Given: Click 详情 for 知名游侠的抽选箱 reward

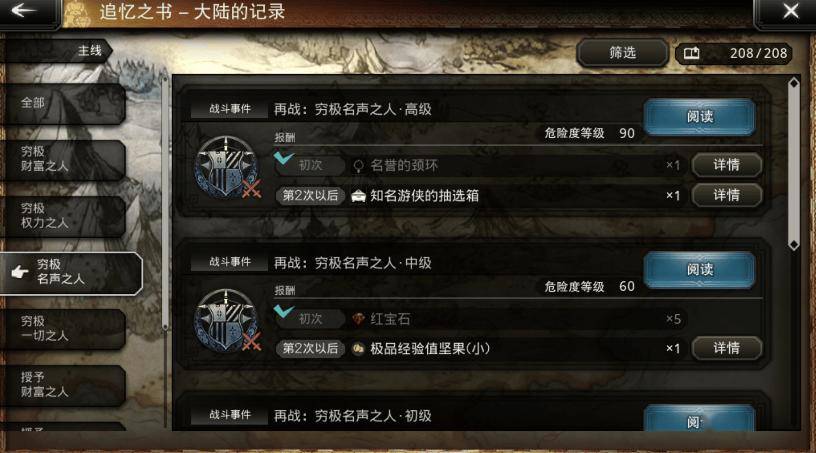Looking at the screenshot, I should coord(726,195).
